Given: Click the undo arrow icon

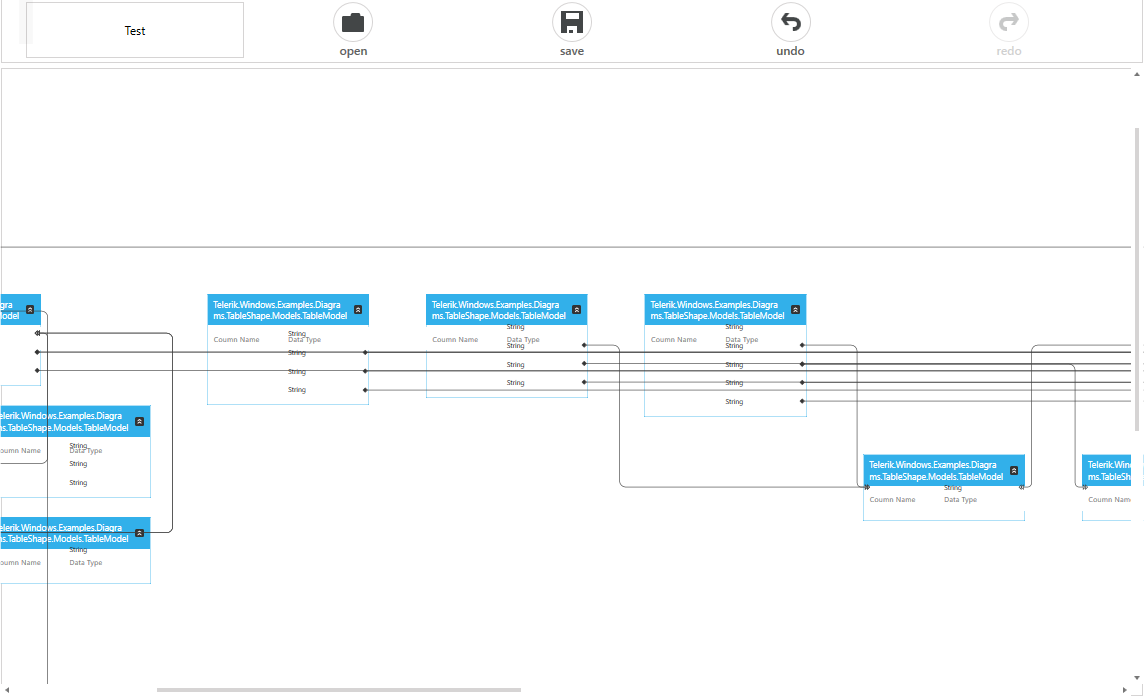Looking at the screenshot, I should click(791, 23).
